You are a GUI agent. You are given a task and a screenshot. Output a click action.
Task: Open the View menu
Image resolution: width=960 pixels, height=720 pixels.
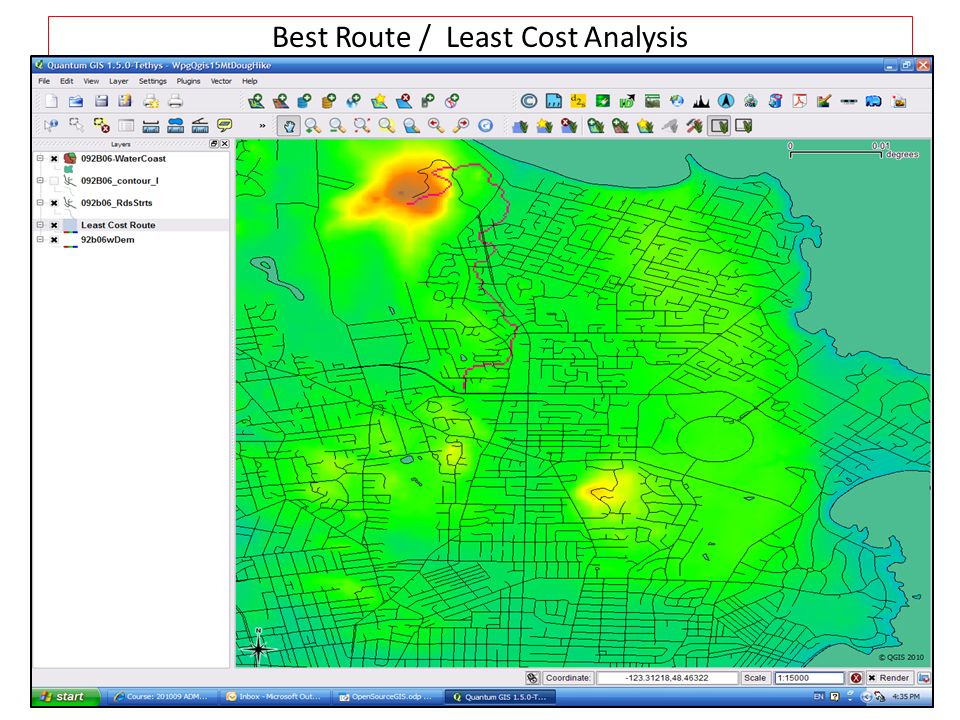[x=91, y=81]
